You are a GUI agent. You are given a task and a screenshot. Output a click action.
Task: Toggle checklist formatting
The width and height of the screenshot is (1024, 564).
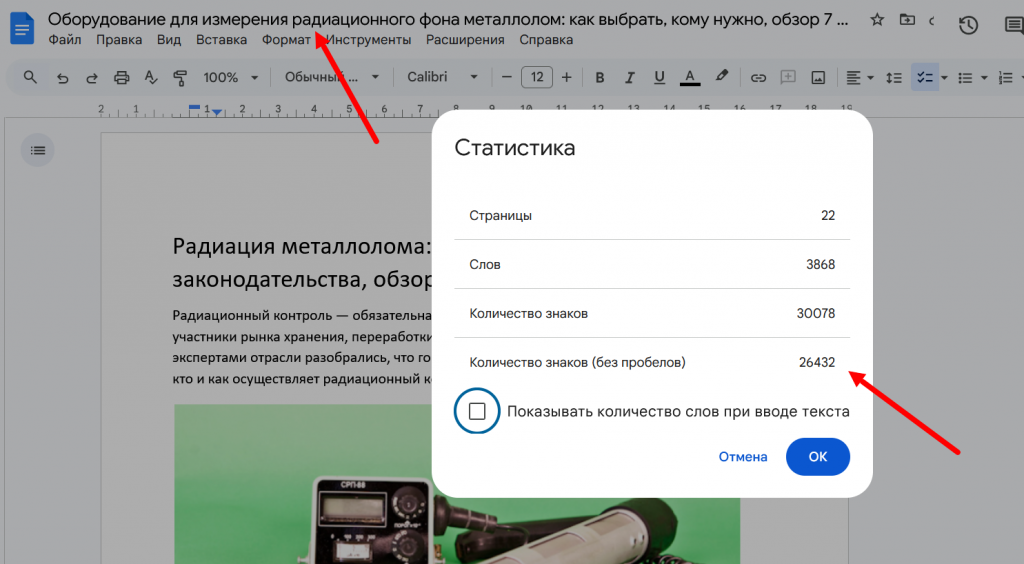tap(924, 78)
